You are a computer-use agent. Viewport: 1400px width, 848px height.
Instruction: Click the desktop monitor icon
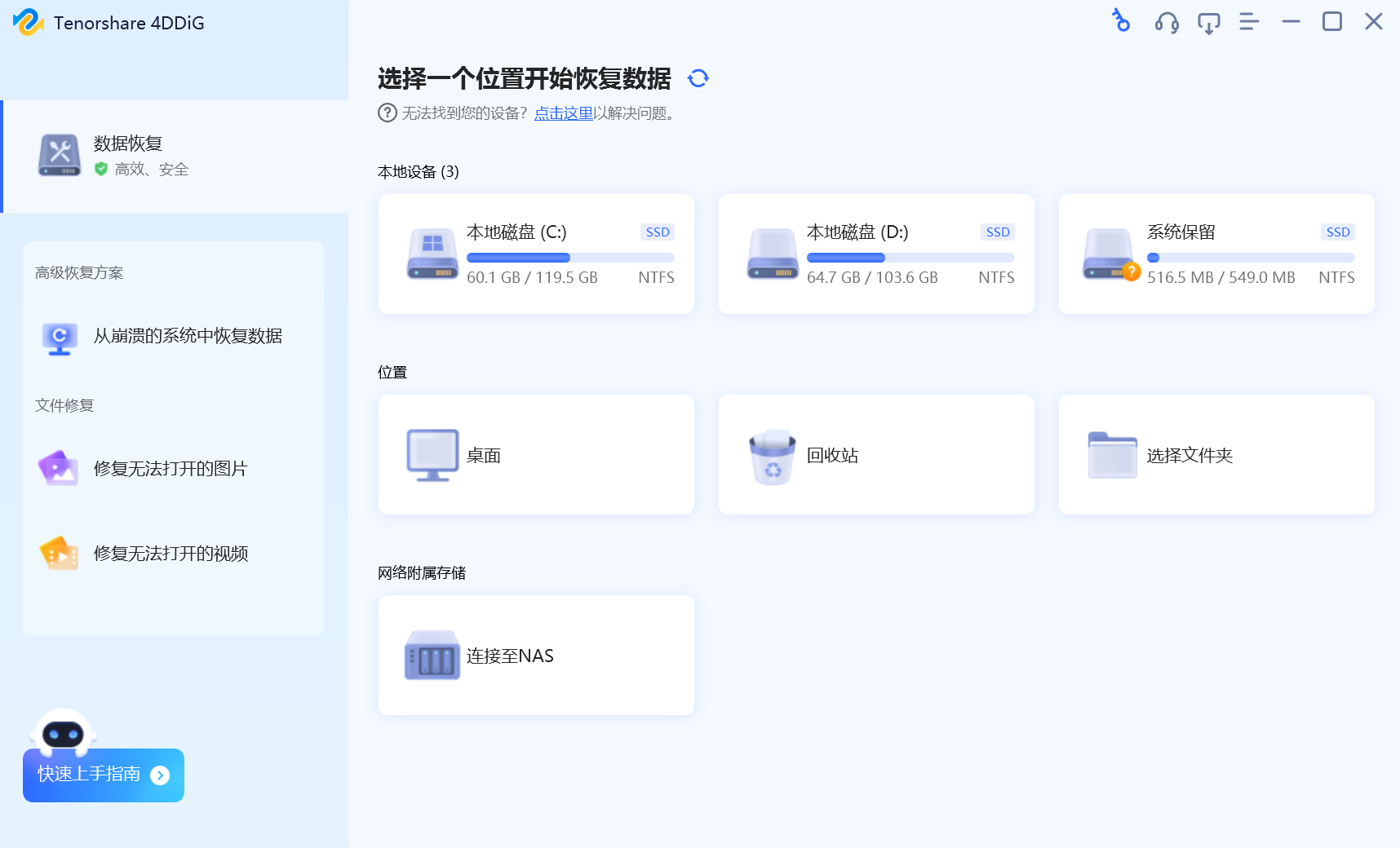(432, 455)
